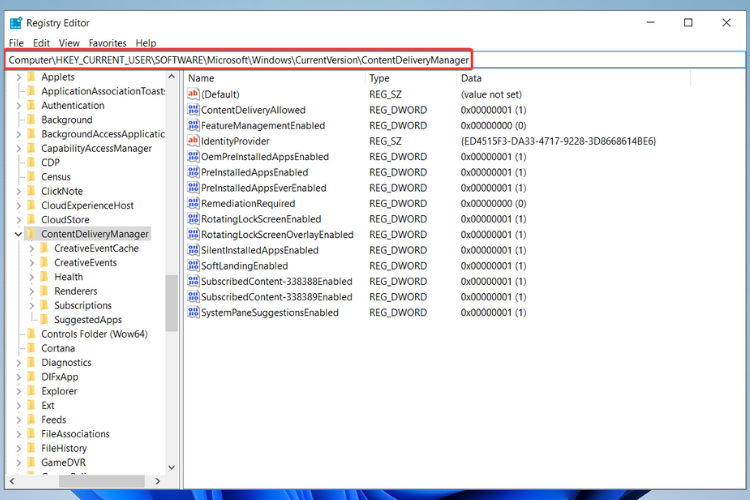Screen dimensions: 750x500
Task: Select the SoftLandingEnabled DWORD icon
Action: tap(193, 266)
